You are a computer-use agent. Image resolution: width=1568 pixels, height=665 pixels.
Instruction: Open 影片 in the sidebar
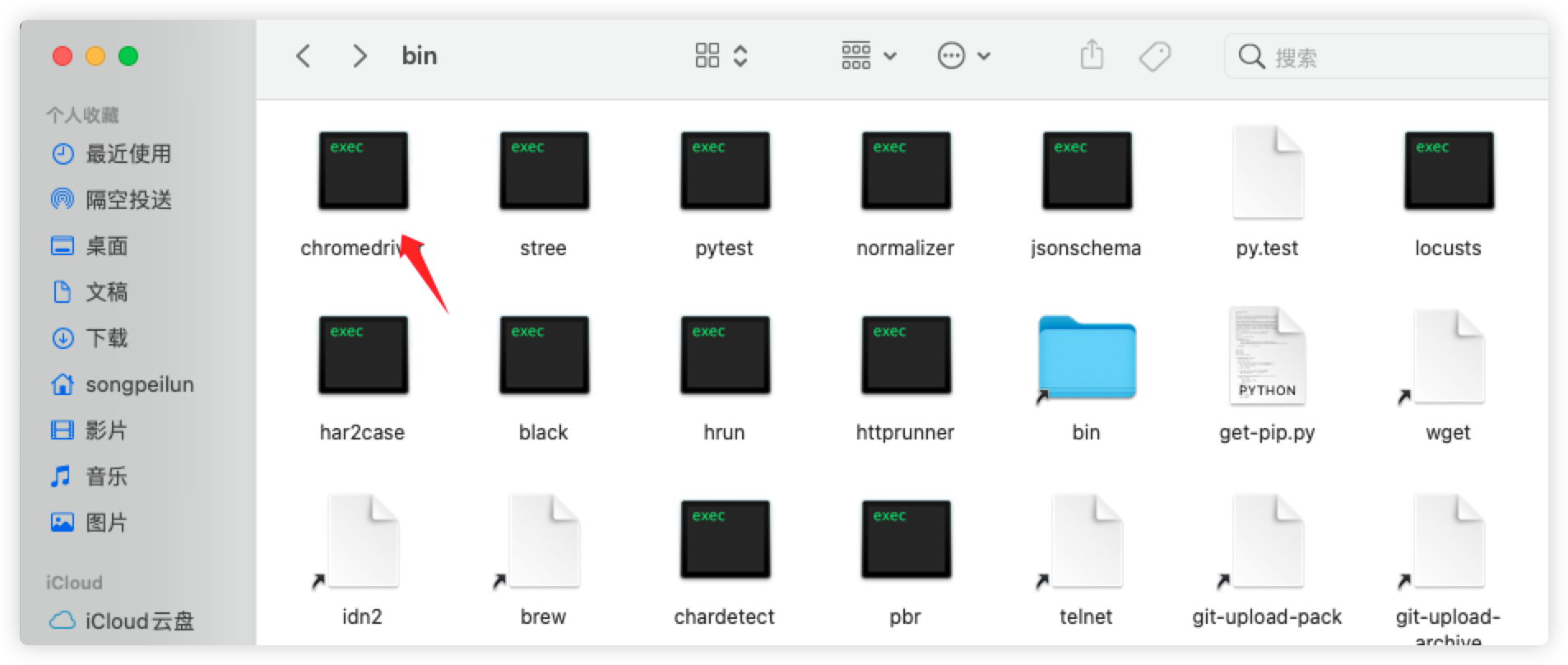[x=90, y=430]
